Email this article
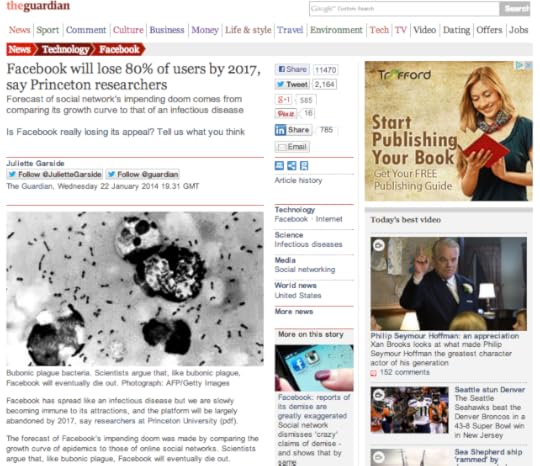This screenshot has height=466, width=540. 292,147
